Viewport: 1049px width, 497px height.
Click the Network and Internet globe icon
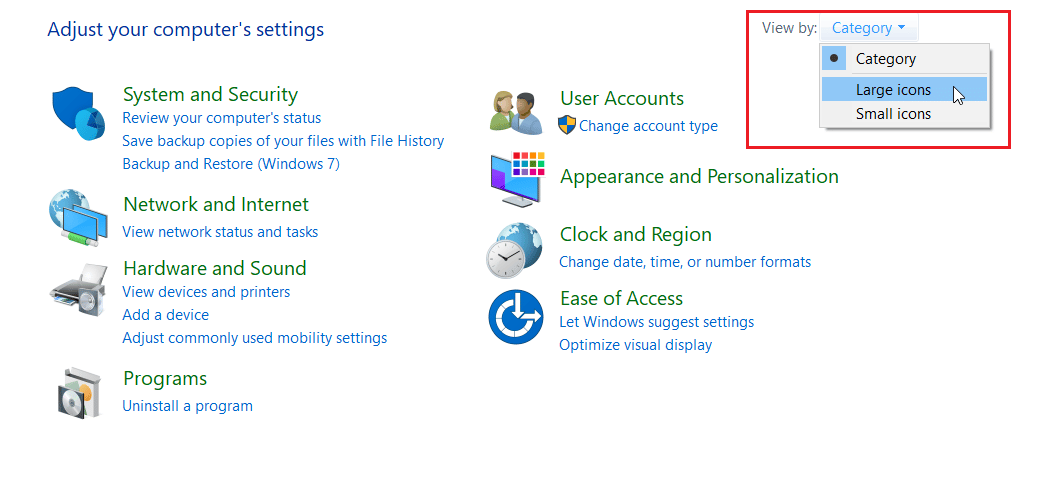[78, 219]
